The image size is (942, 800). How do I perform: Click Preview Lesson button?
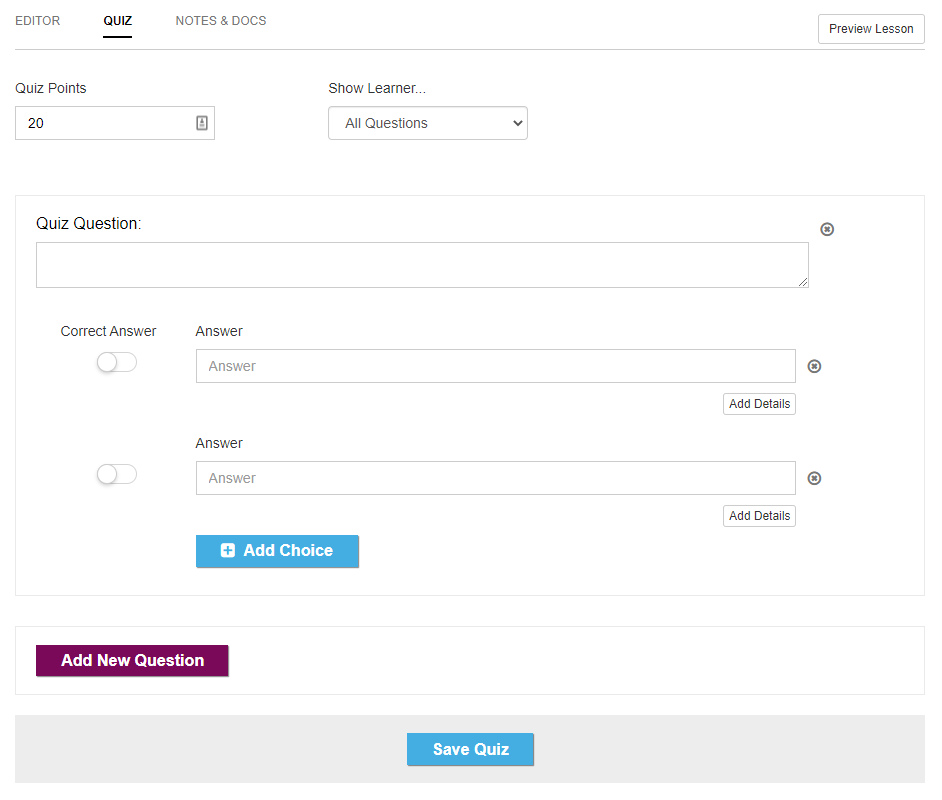(871, 29)
